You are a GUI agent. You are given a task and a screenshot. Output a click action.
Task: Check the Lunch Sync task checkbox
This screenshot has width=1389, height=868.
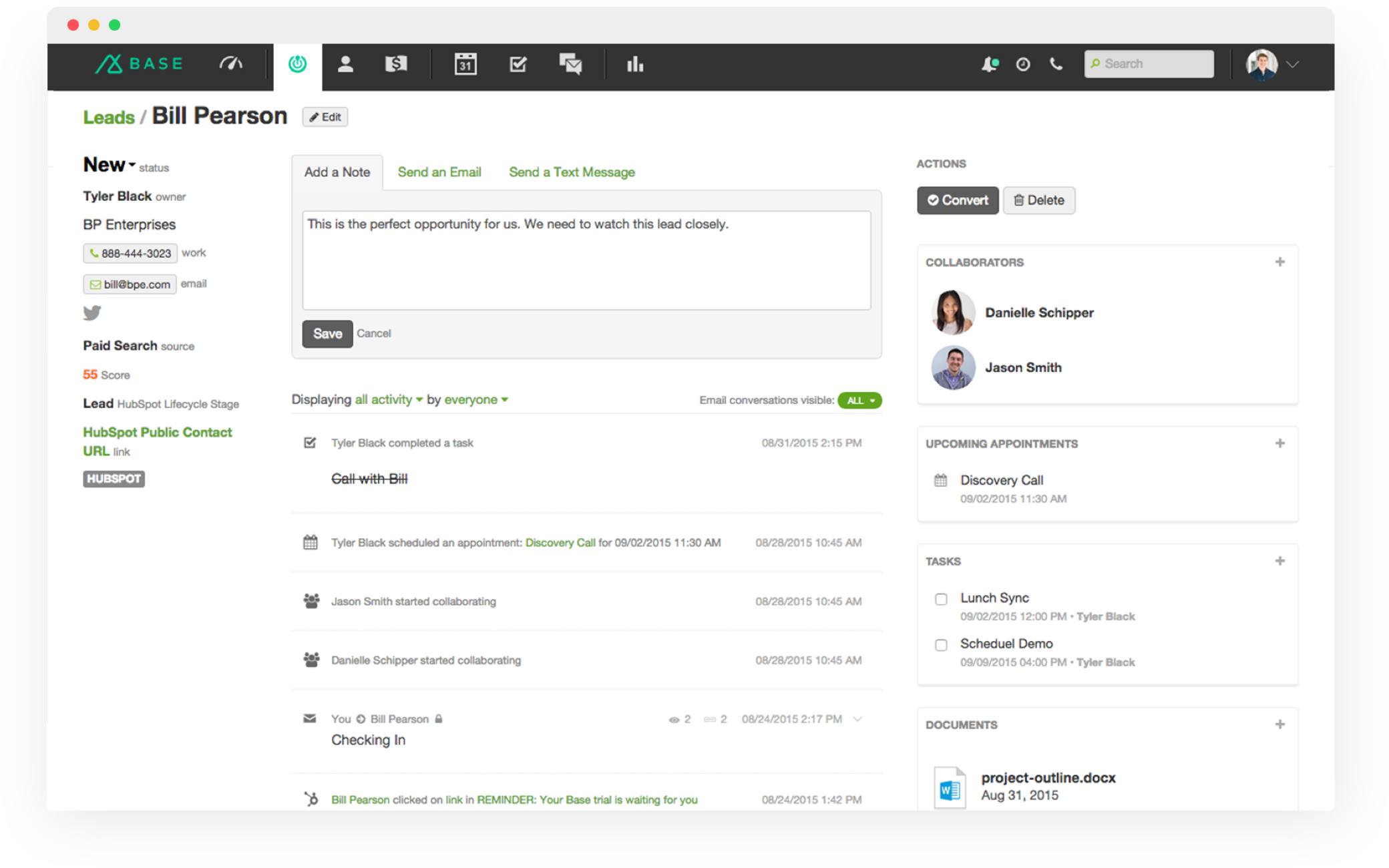[941, 599]
